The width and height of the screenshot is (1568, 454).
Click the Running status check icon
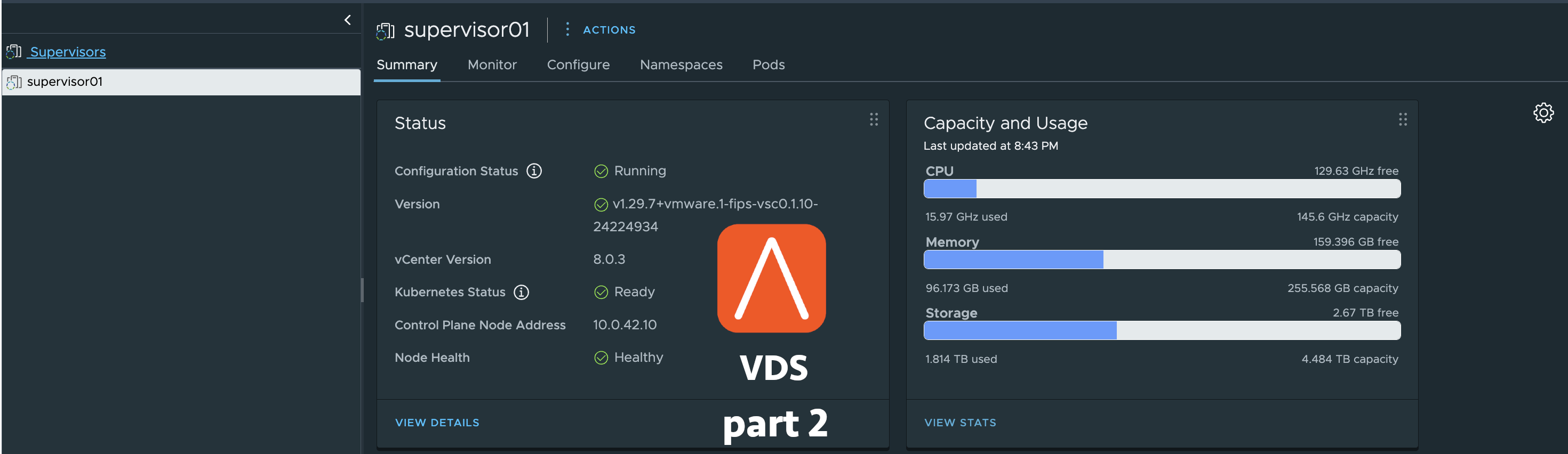point(601,172)
